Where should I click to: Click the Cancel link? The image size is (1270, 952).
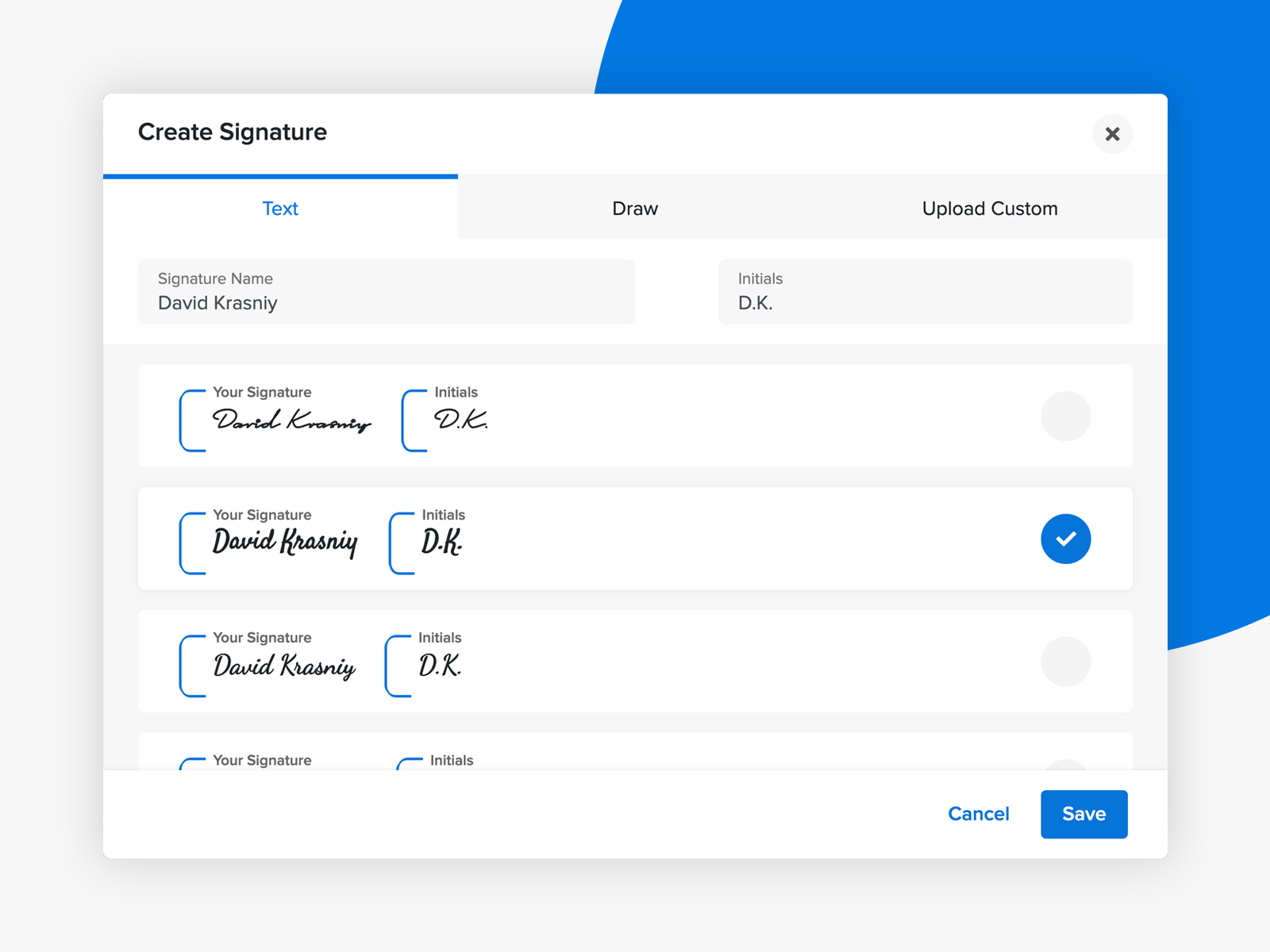(978, 814)
